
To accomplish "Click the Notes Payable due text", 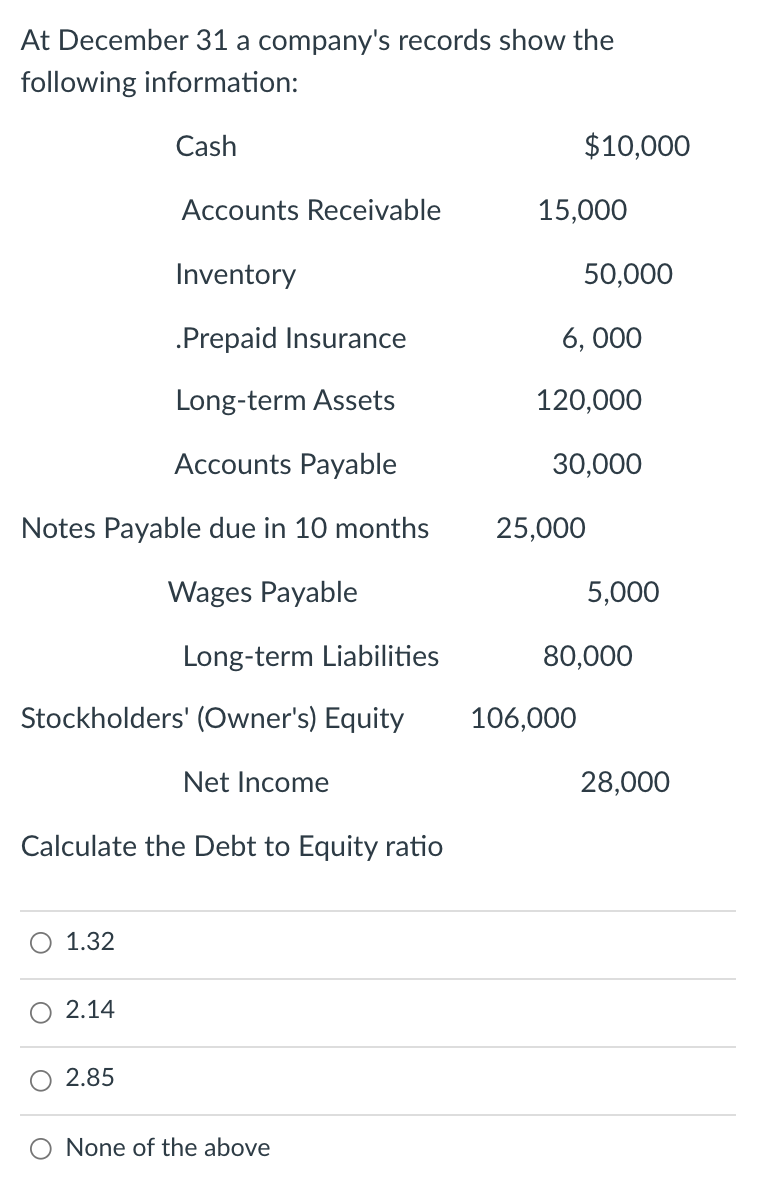I will pyautogui.click(x=225, y=528).
